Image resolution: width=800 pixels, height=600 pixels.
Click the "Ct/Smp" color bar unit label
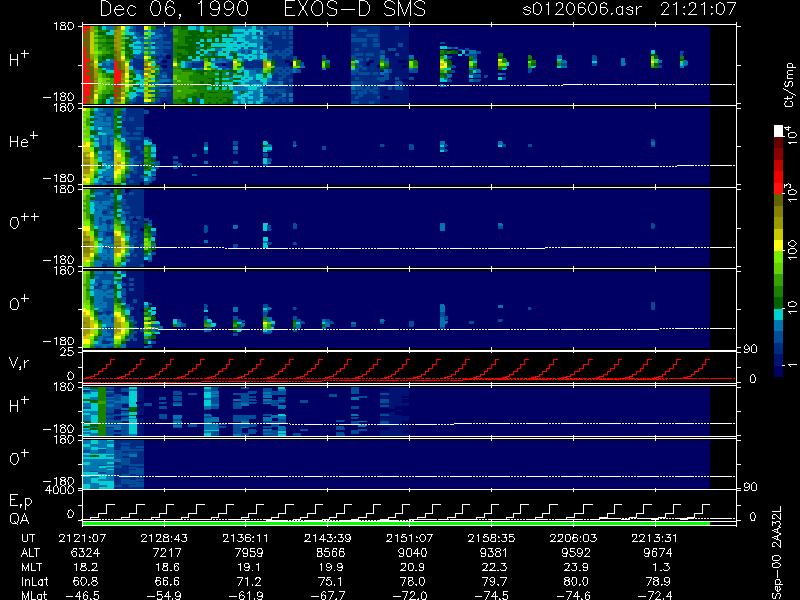pos(789,85)
